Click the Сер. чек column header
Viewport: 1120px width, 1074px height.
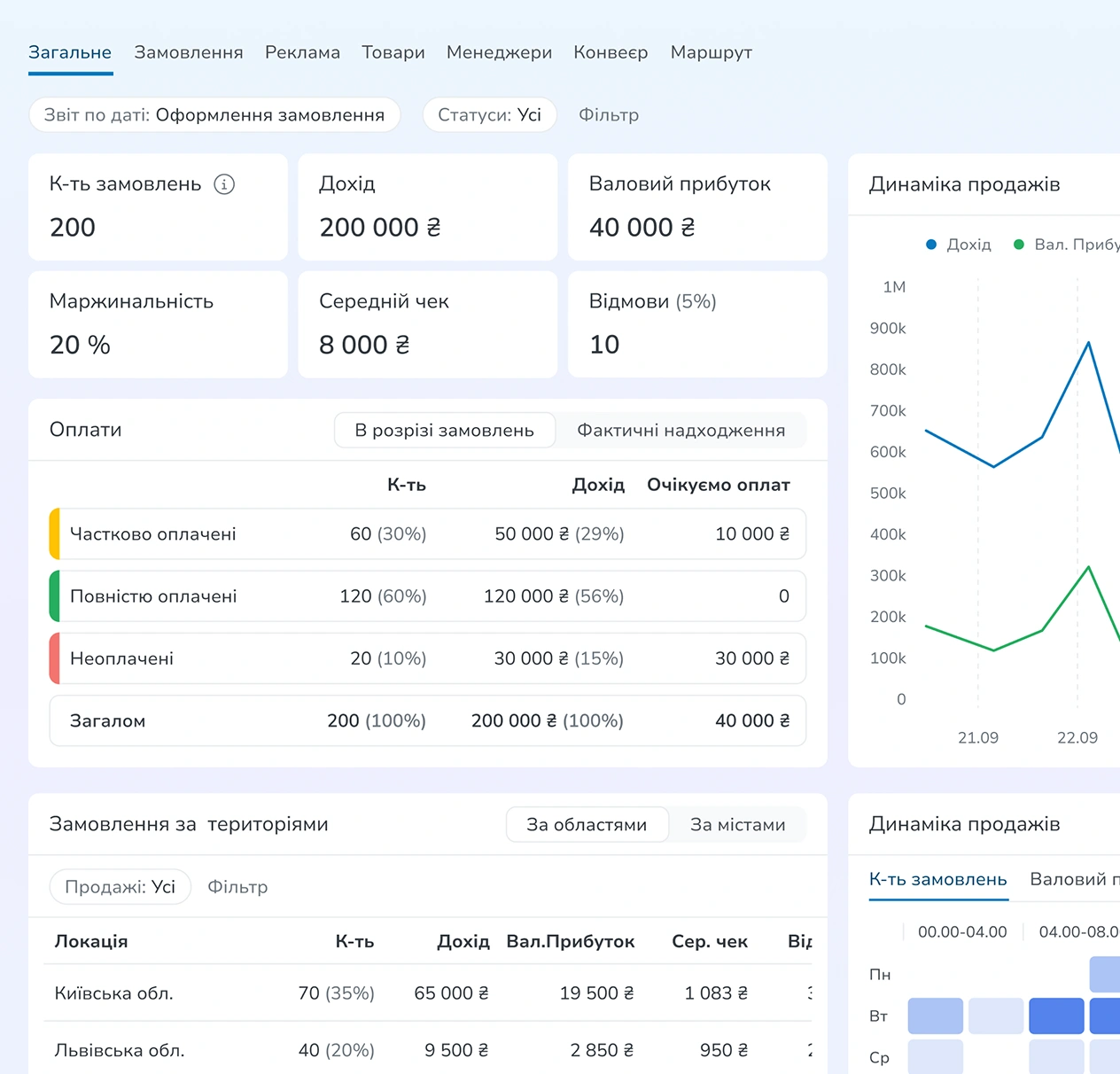point(710,942)
